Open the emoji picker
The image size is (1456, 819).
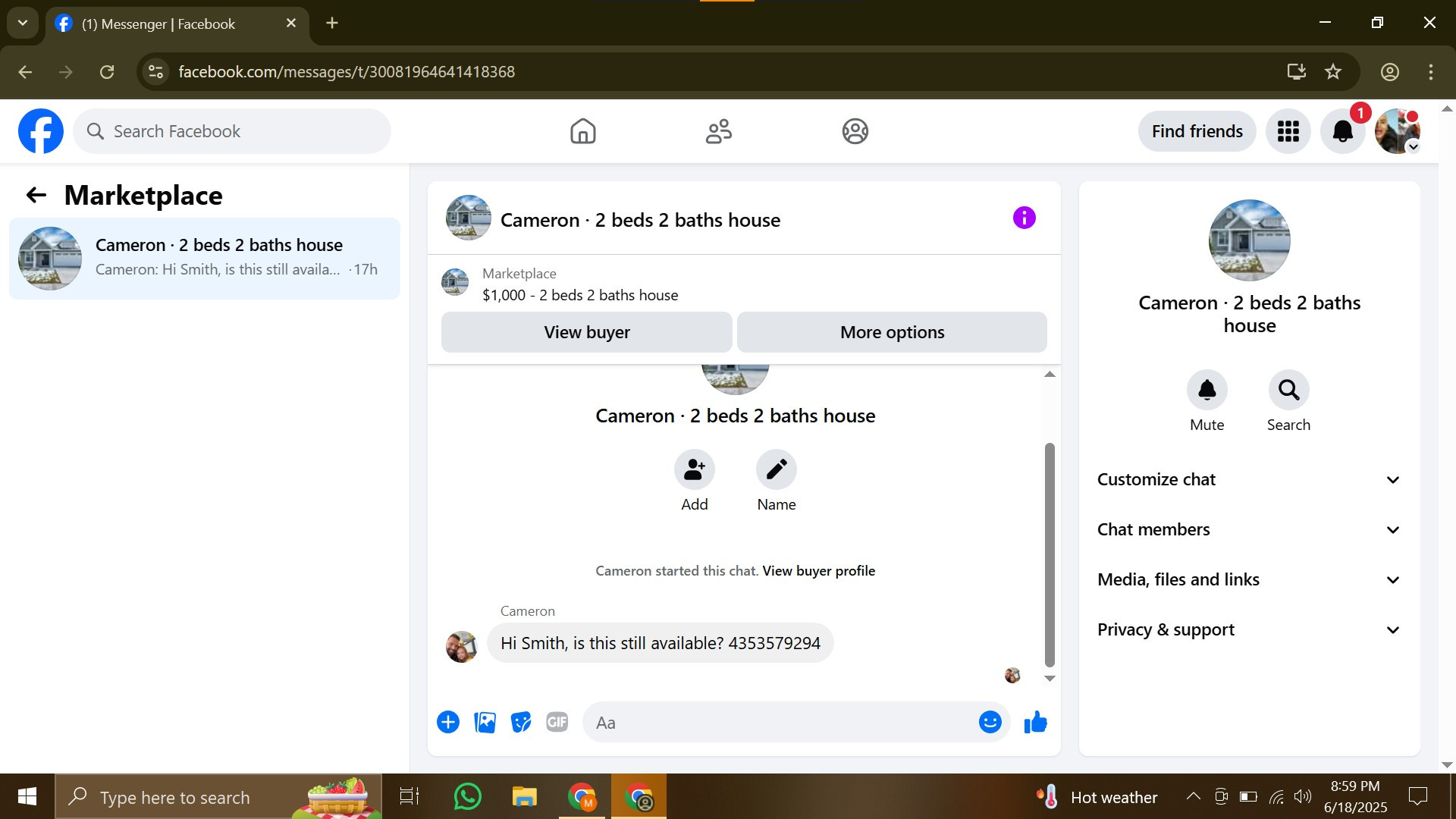point(990,722)
